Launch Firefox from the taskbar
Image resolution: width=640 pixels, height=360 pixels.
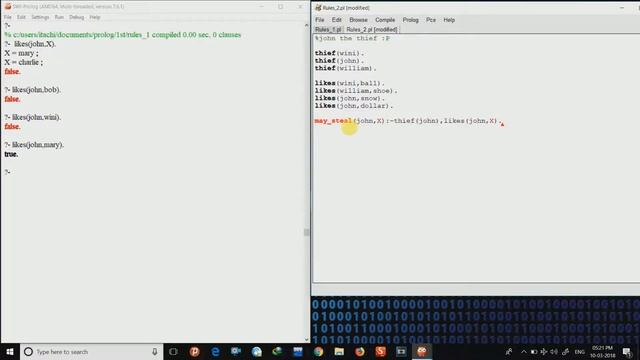coord(360,351)
